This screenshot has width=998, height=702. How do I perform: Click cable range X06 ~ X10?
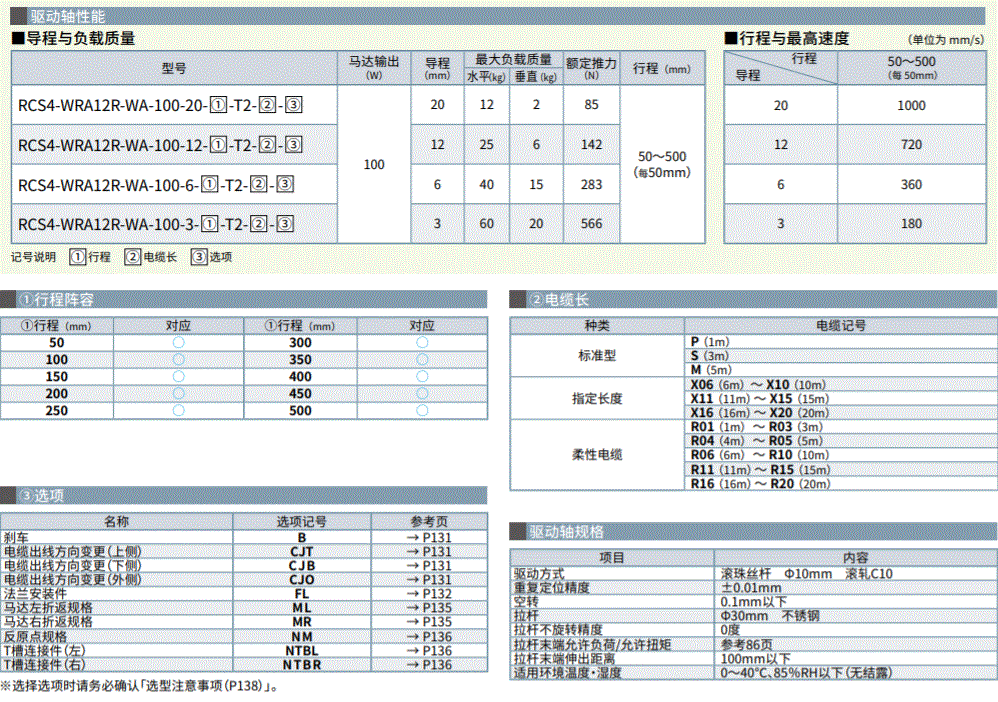click(758, 384)
